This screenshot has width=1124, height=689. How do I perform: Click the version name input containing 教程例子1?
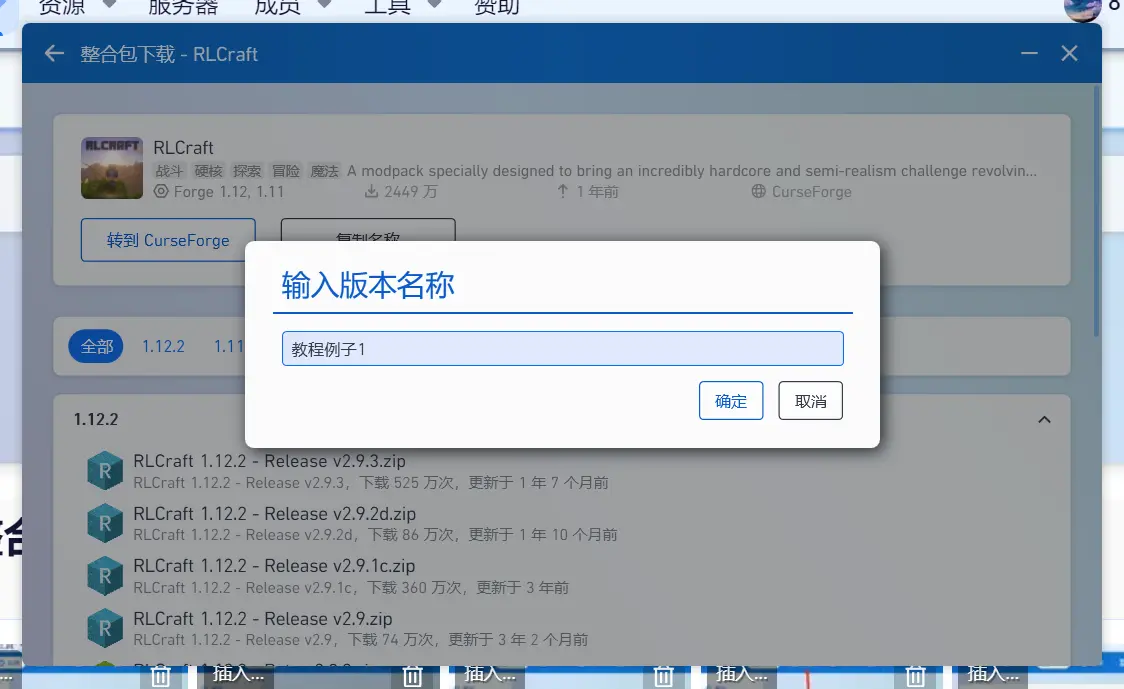pyautogui.click(x=562, y=348)
